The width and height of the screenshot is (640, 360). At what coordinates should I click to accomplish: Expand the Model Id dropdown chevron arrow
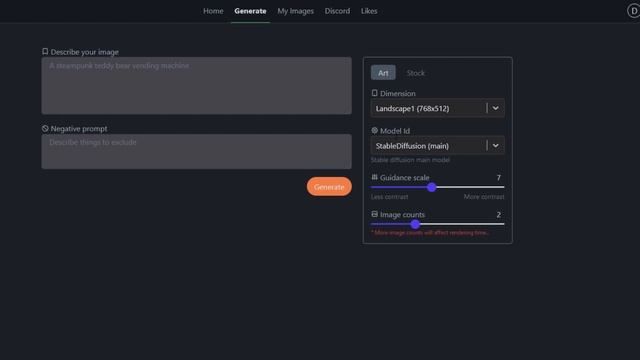[x=496, y=145]
